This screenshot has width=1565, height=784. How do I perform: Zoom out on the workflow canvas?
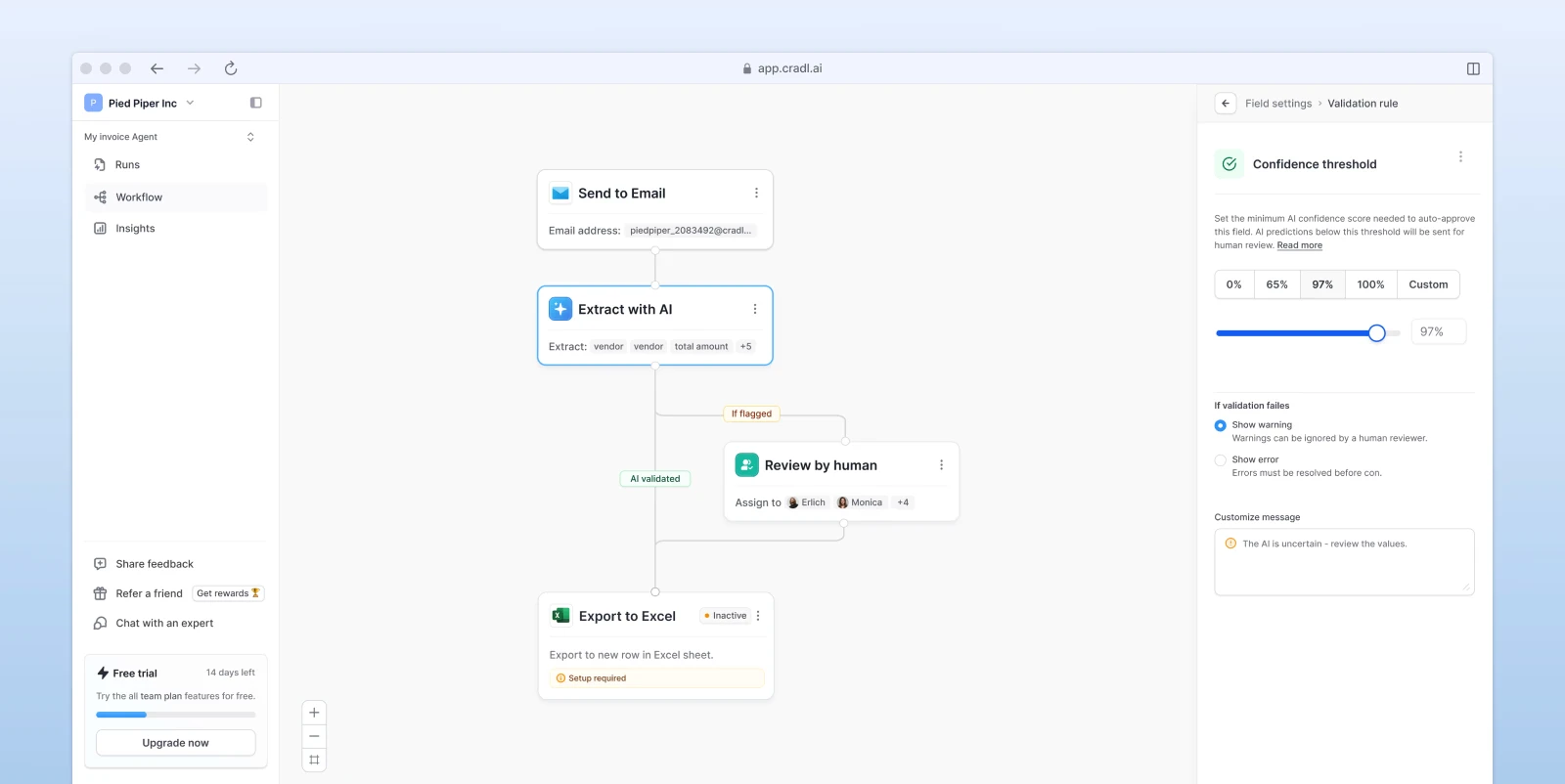[x=314, y=736]
